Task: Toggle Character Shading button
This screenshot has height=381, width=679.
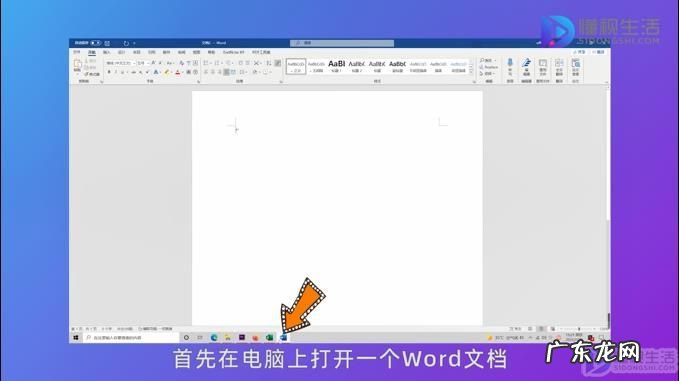Action: tap(188, 72)
